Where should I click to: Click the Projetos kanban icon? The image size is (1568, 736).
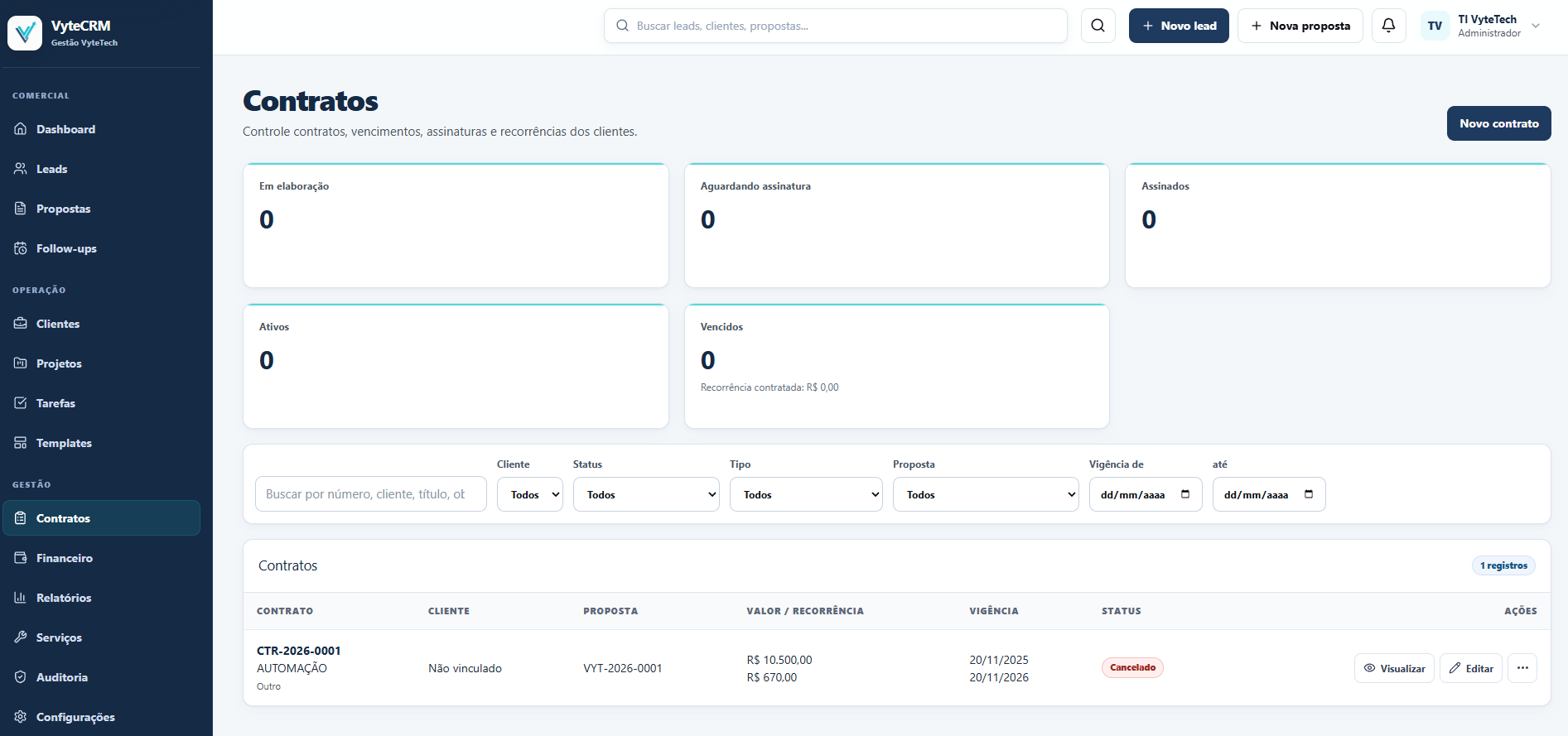tap(21, 363)
